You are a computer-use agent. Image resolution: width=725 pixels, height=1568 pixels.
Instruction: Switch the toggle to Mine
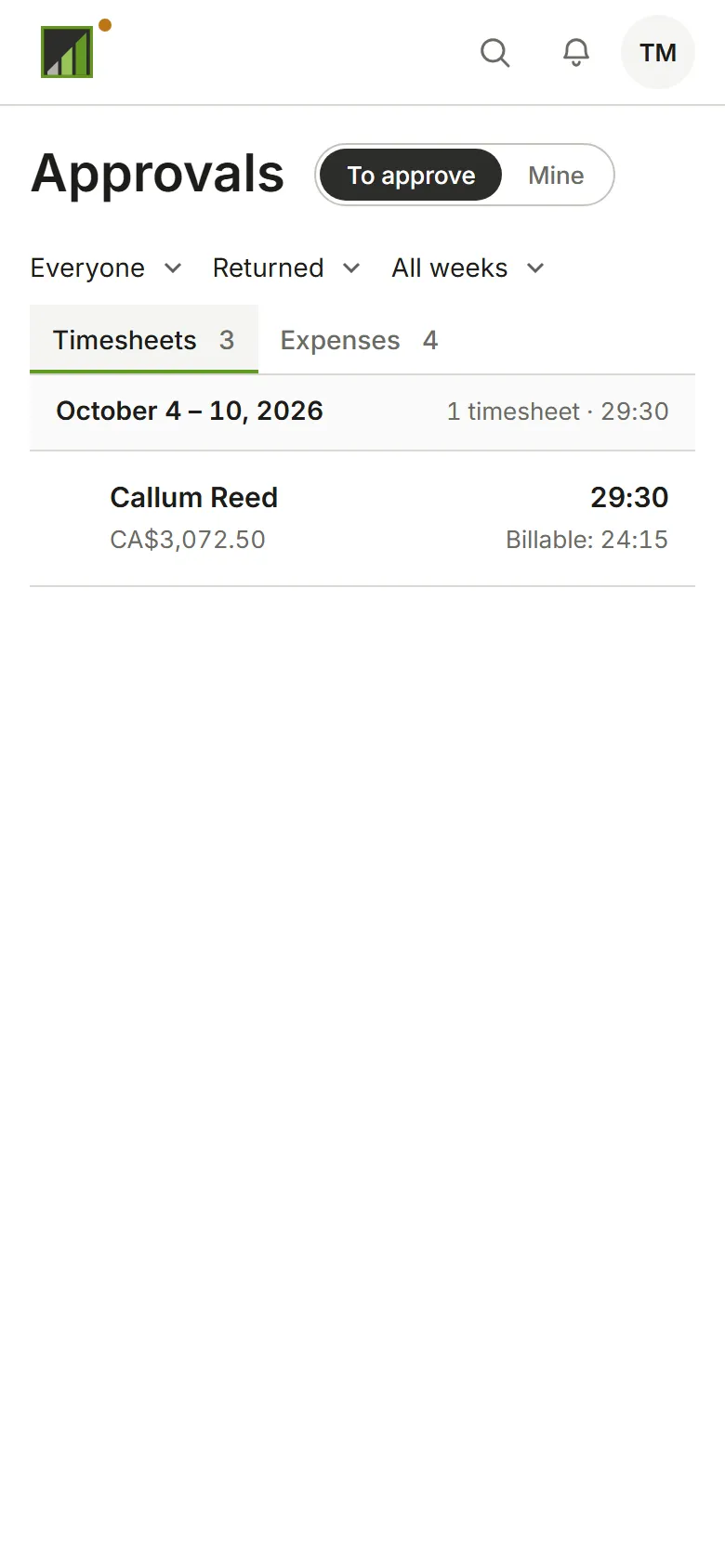coord(556,175)
